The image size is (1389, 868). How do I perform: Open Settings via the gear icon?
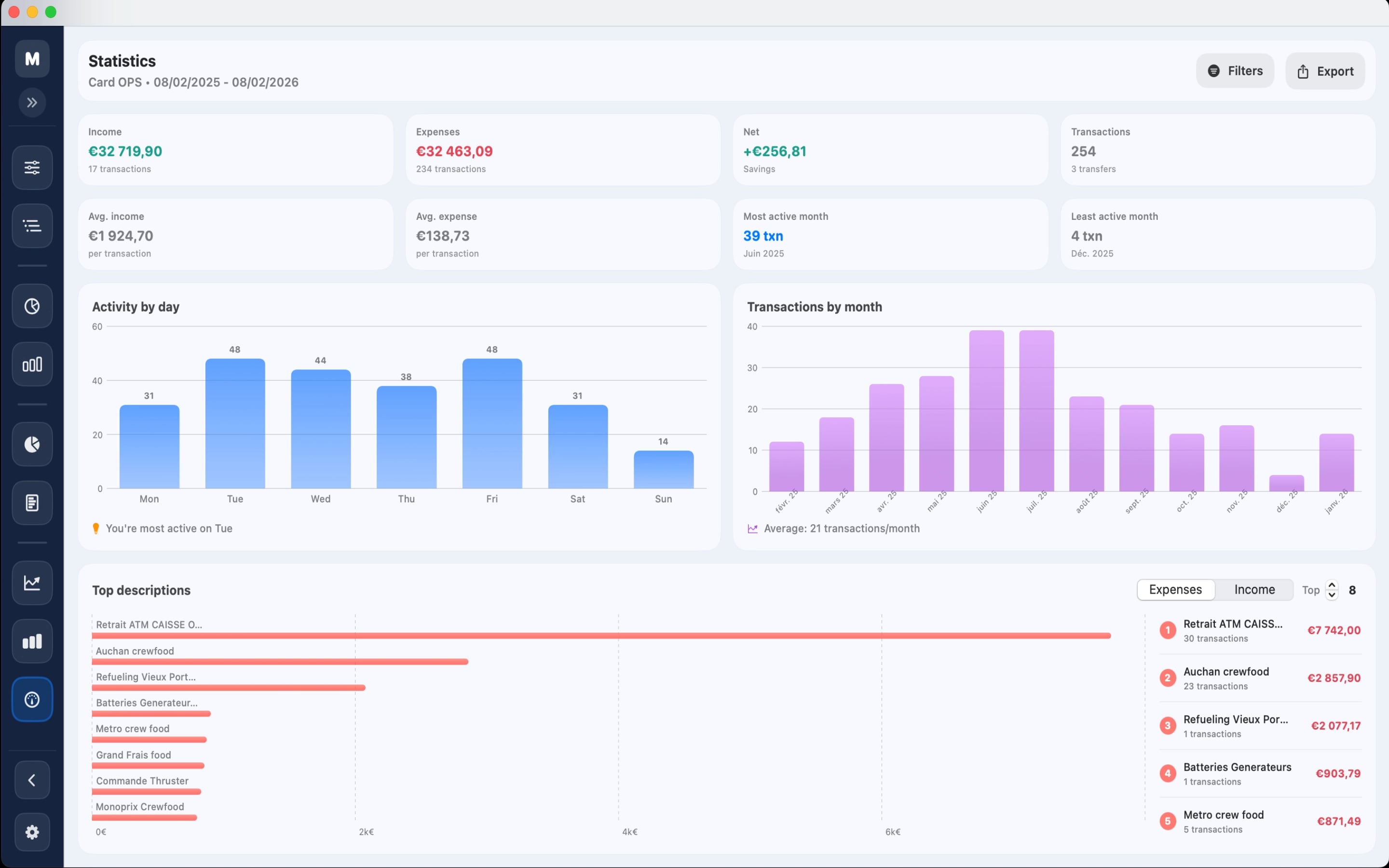(x=32, y=832)
